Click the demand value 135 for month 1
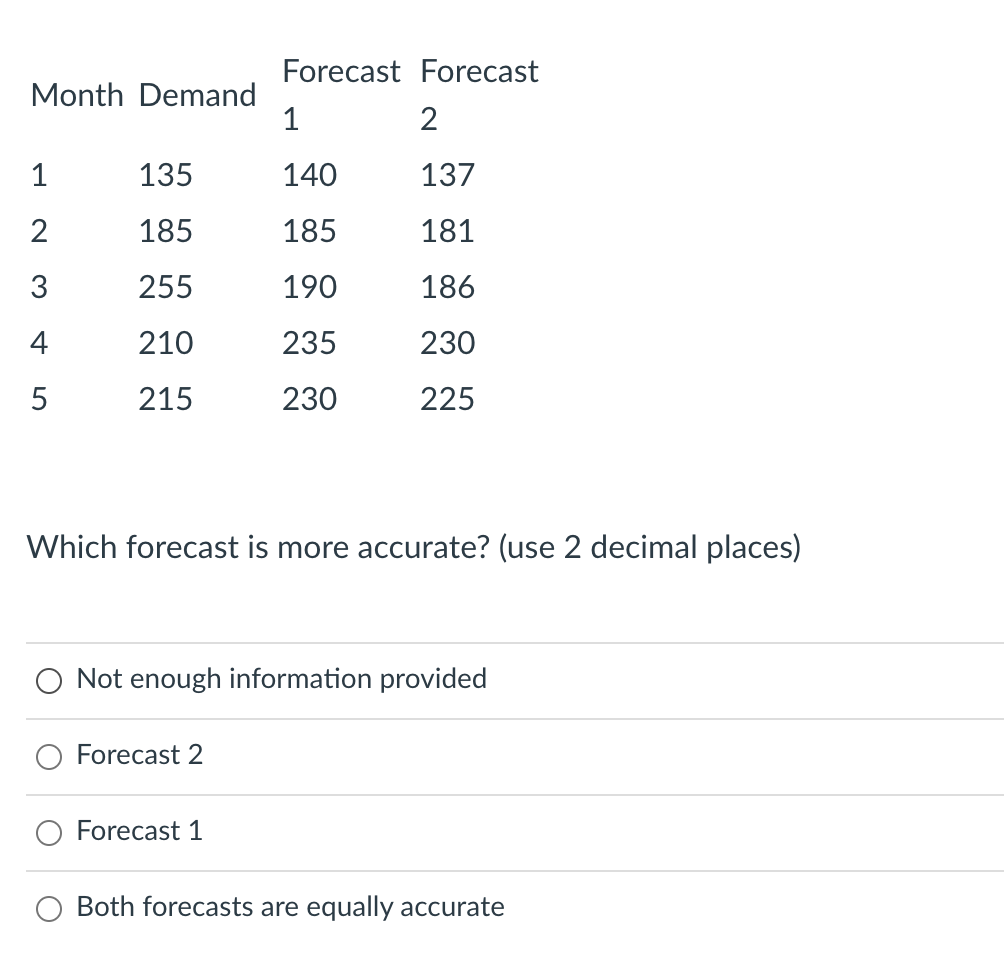1004x980 pixels. click(x=164, y=175)
